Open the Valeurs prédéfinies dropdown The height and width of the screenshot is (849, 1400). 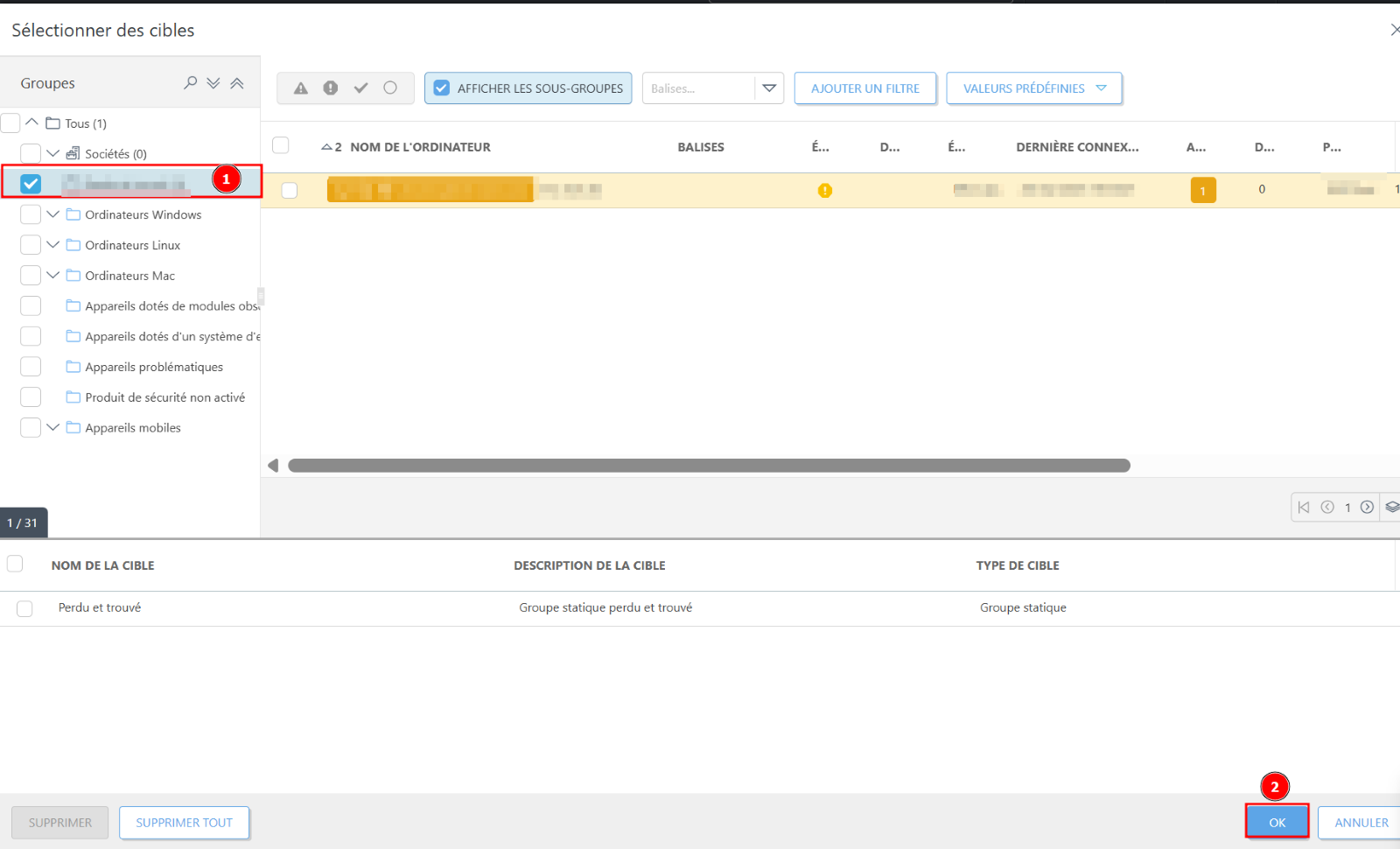(x=1034, y=88)
